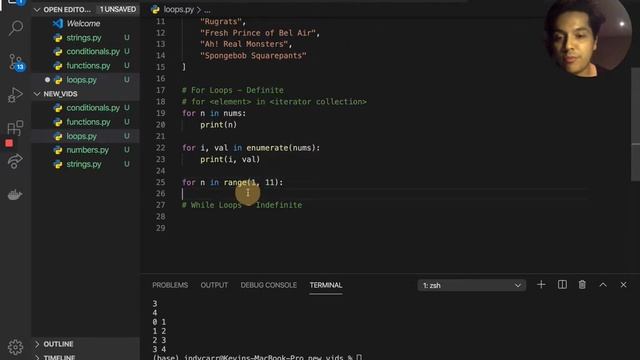Click 'enumerate(nums)' on line 22

click(x=283, y=148)
